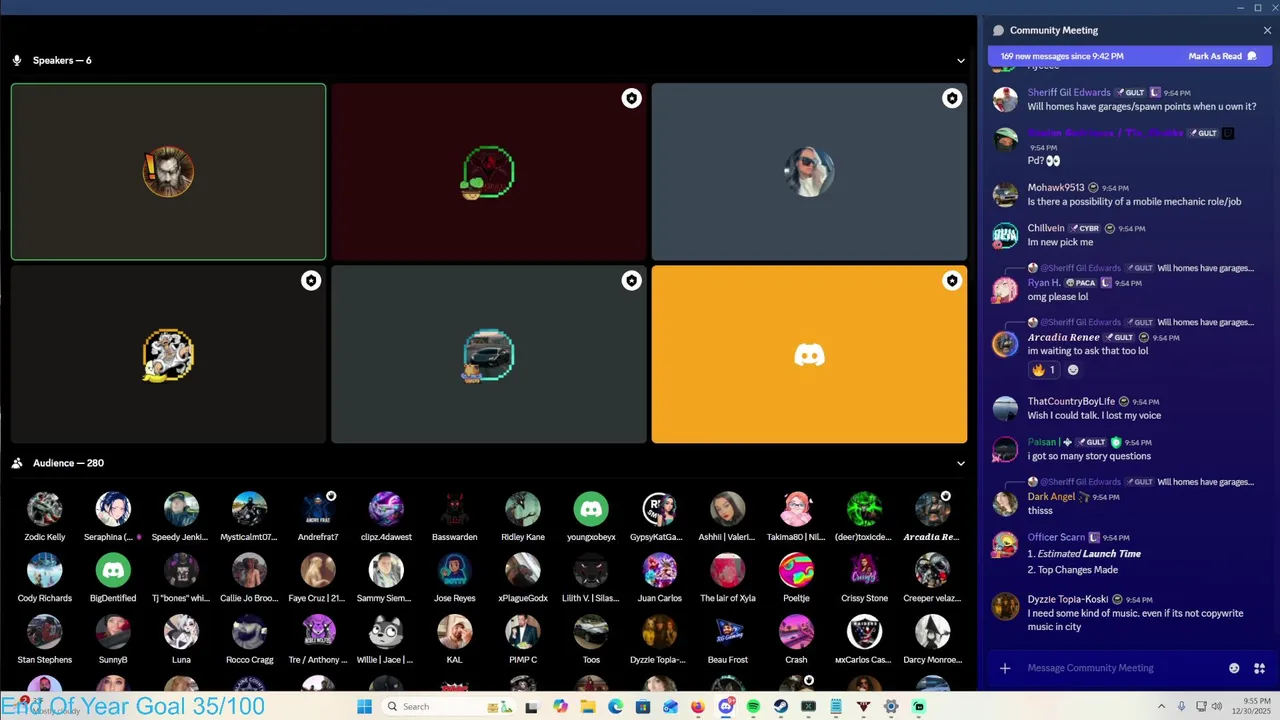The height and width of the screenshot is (720, 1280).
Task: Open Settings gear from taskbar
Action: coord(891,707)
